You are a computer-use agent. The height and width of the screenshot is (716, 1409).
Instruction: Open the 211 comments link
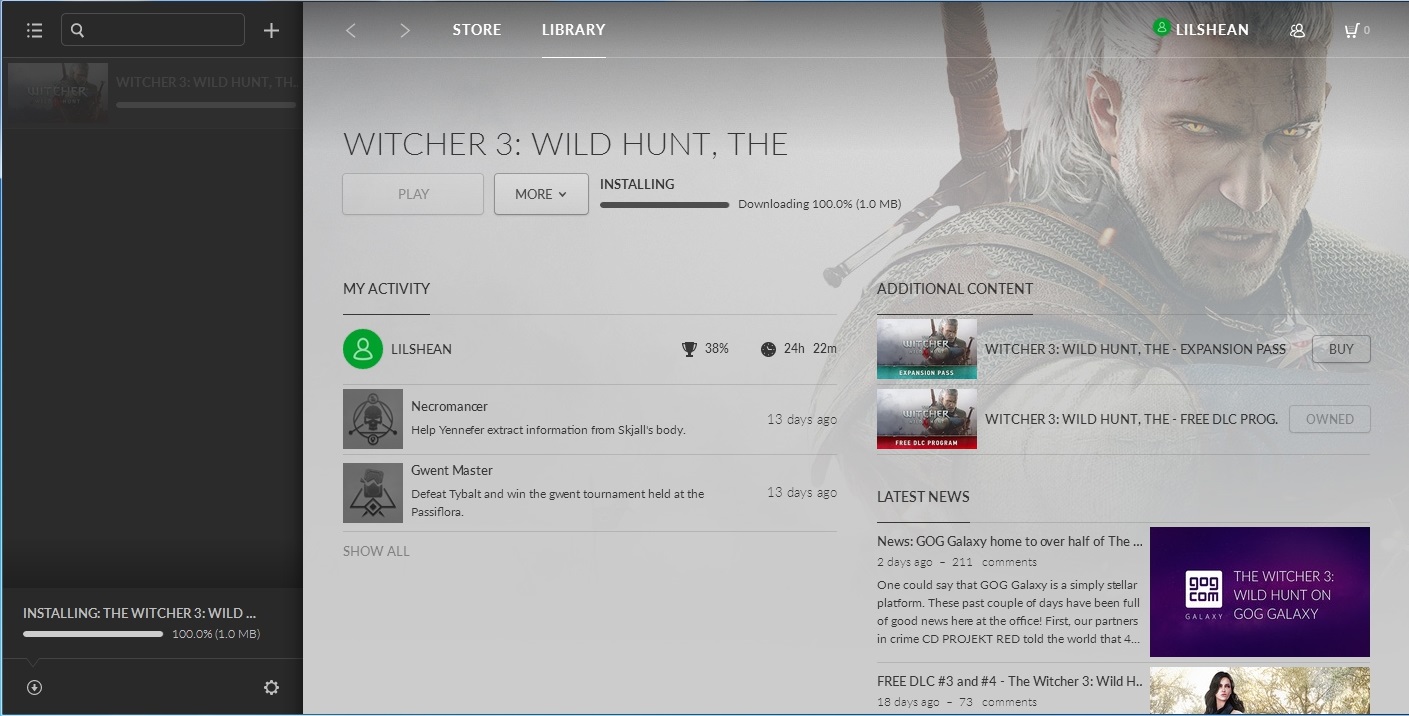(994, 562)
